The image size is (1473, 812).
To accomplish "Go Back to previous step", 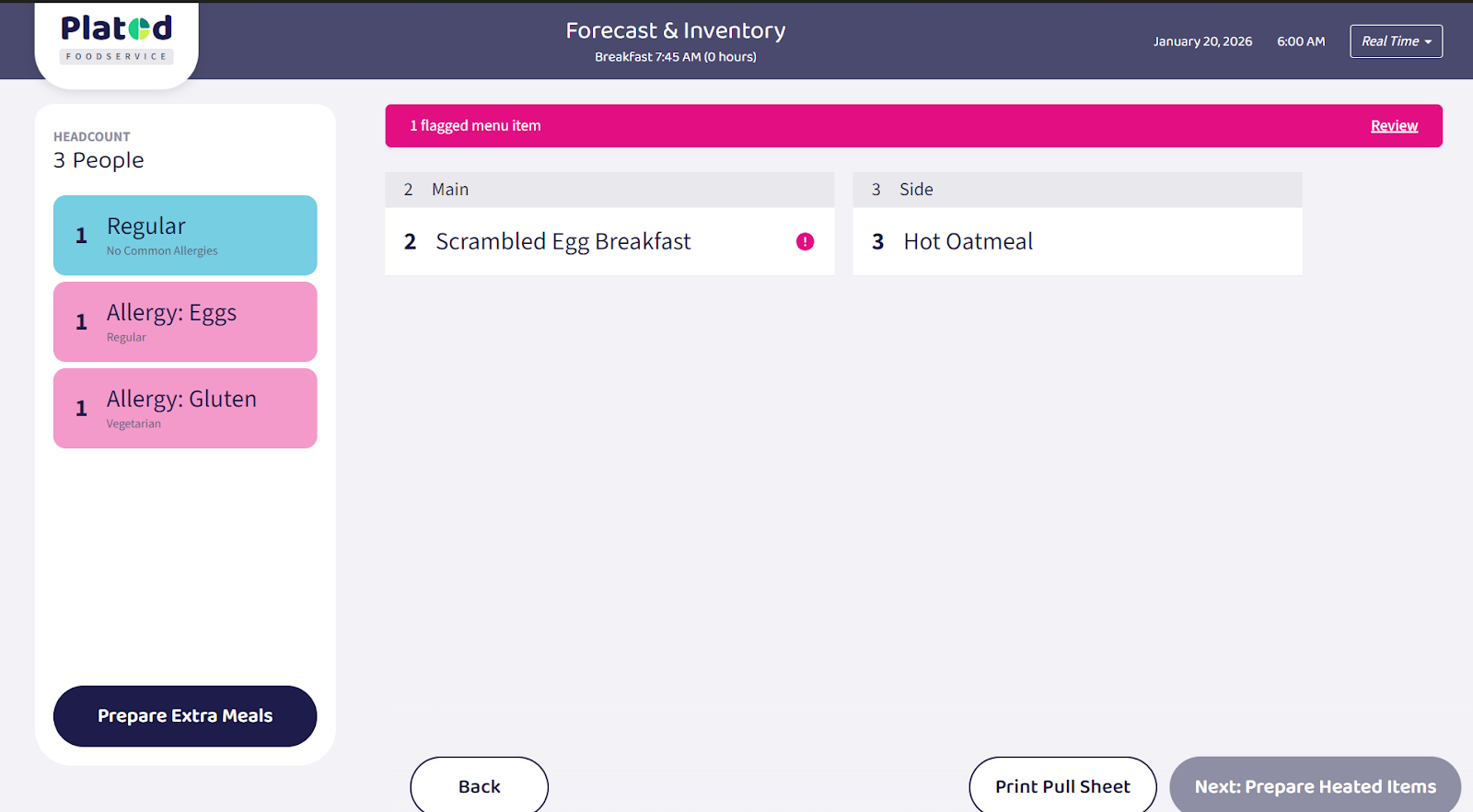I will tap(479, 786).
